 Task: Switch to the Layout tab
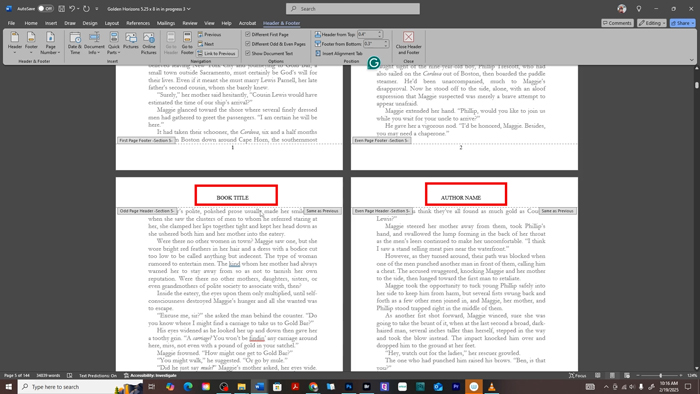(112, 23)
